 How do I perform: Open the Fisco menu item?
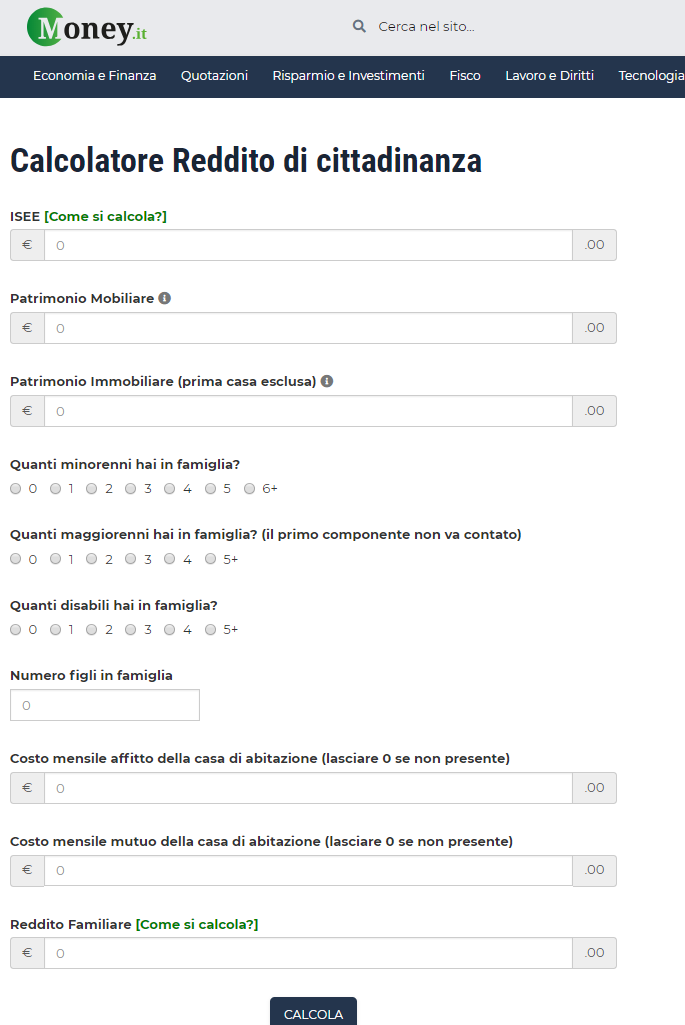[465, 76]
